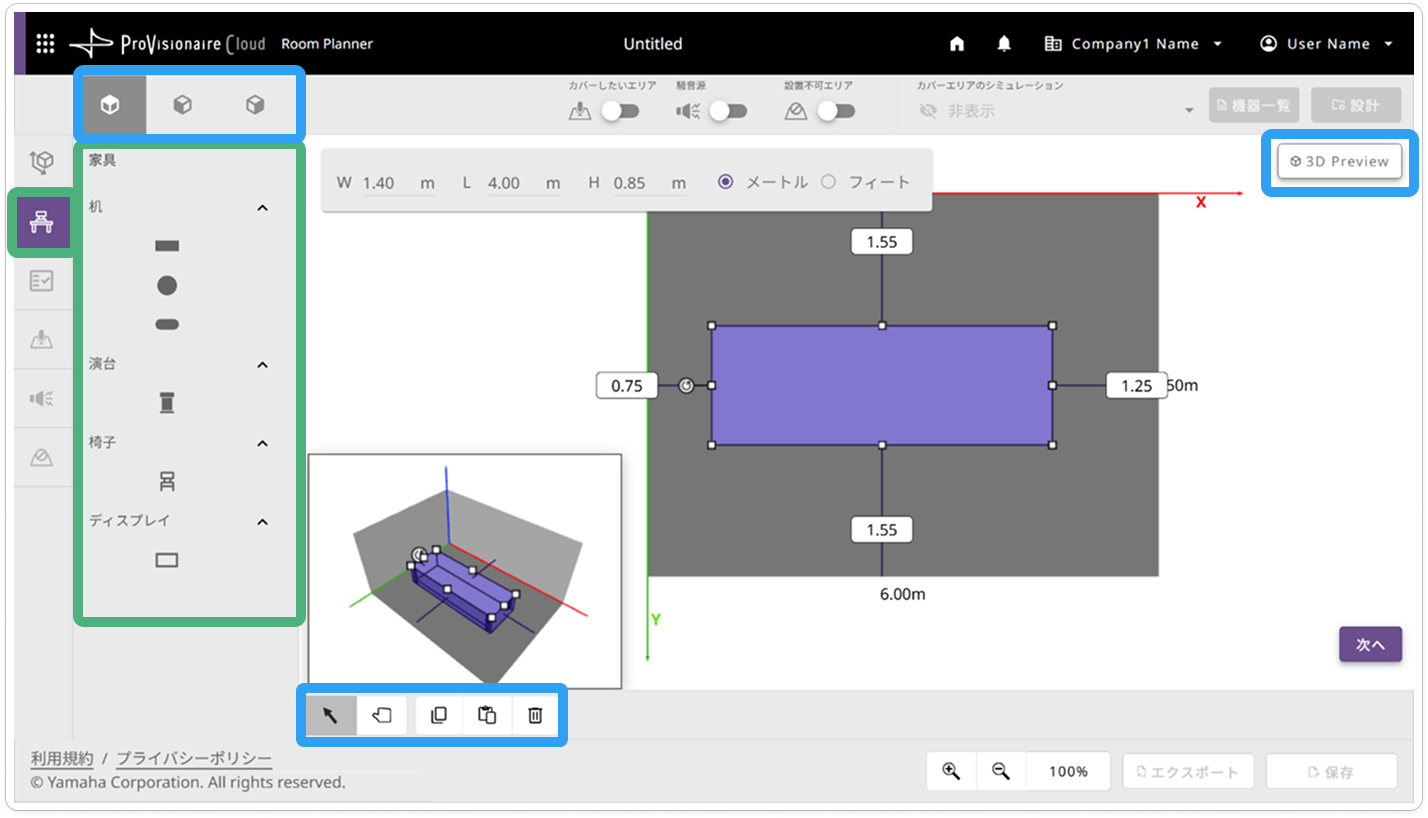Paste the copied object
The width and height of the screenshot is (1428, 818).
[487, 715]
